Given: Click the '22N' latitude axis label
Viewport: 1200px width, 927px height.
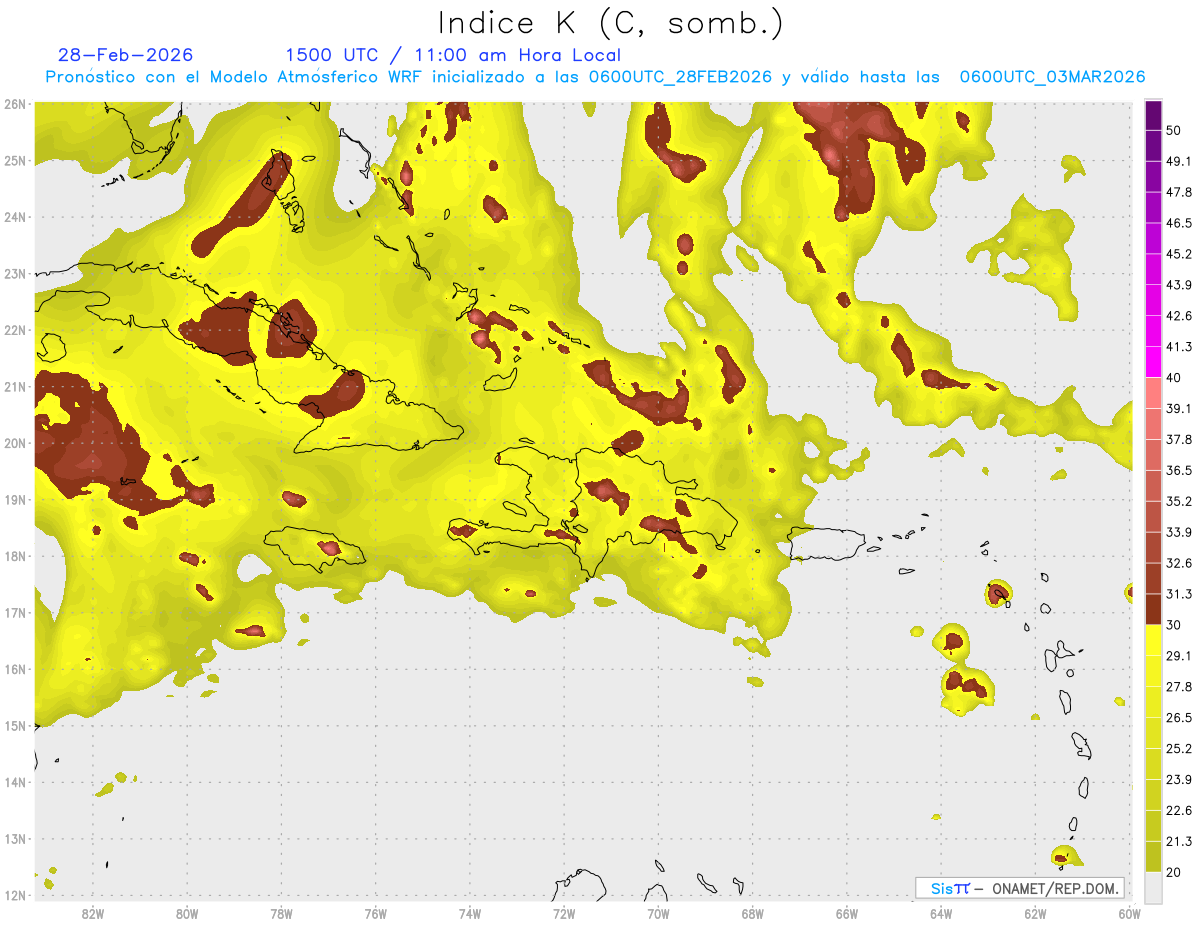Looking at the screenshot, I should pyautogui.click(x=15, y=330).
